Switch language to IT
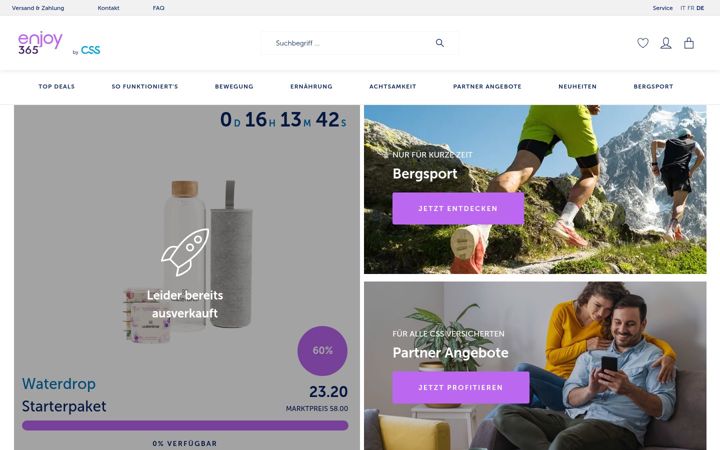 pos(683,8)
